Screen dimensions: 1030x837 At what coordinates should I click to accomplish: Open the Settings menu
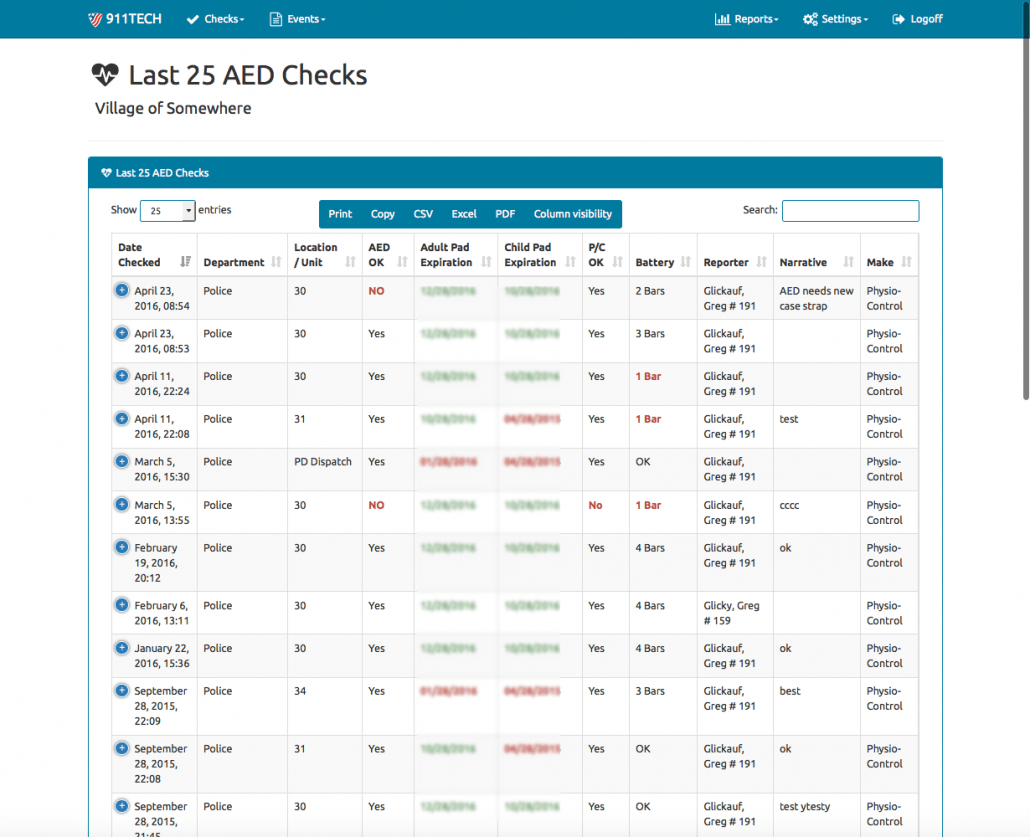click(x=835, y=18)
